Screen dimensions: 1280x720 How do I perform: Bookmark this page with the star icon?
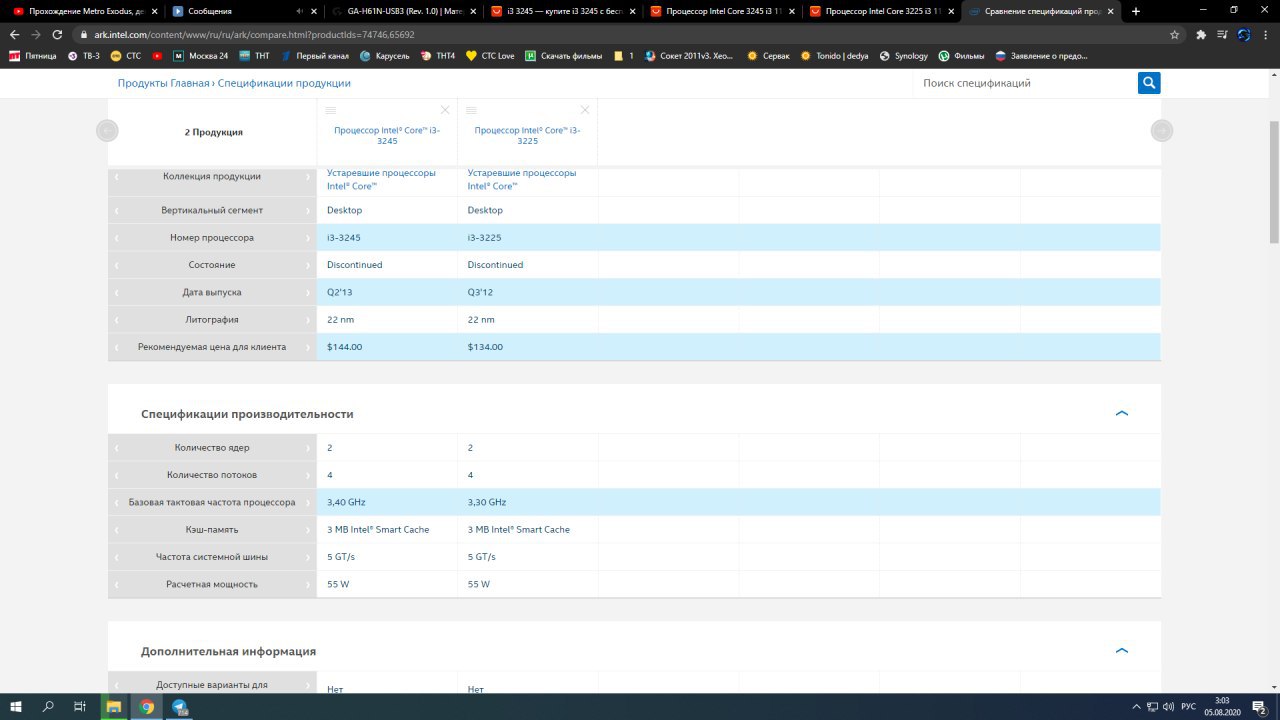(x=1174, y=34)
